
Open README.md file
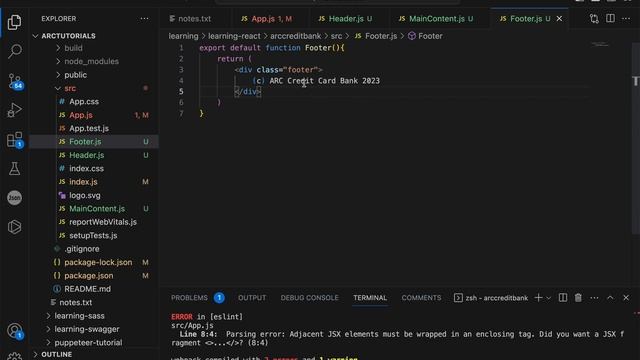(87, 289)
